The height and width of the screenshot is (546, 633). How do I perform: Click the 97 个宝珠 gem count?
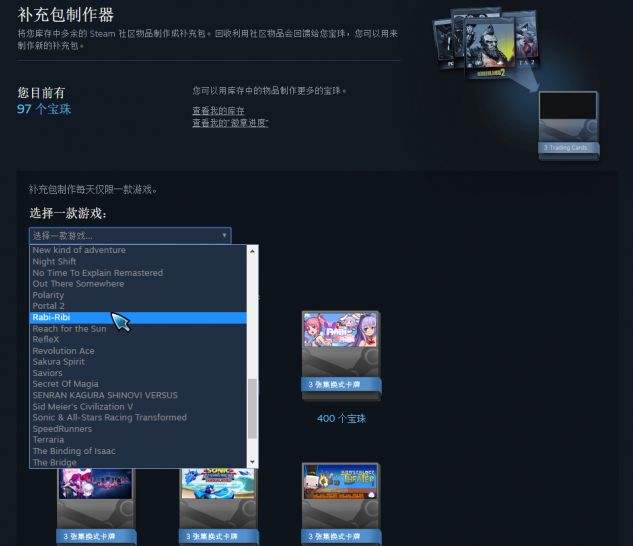pyautogui.click(x=44, y=109)
